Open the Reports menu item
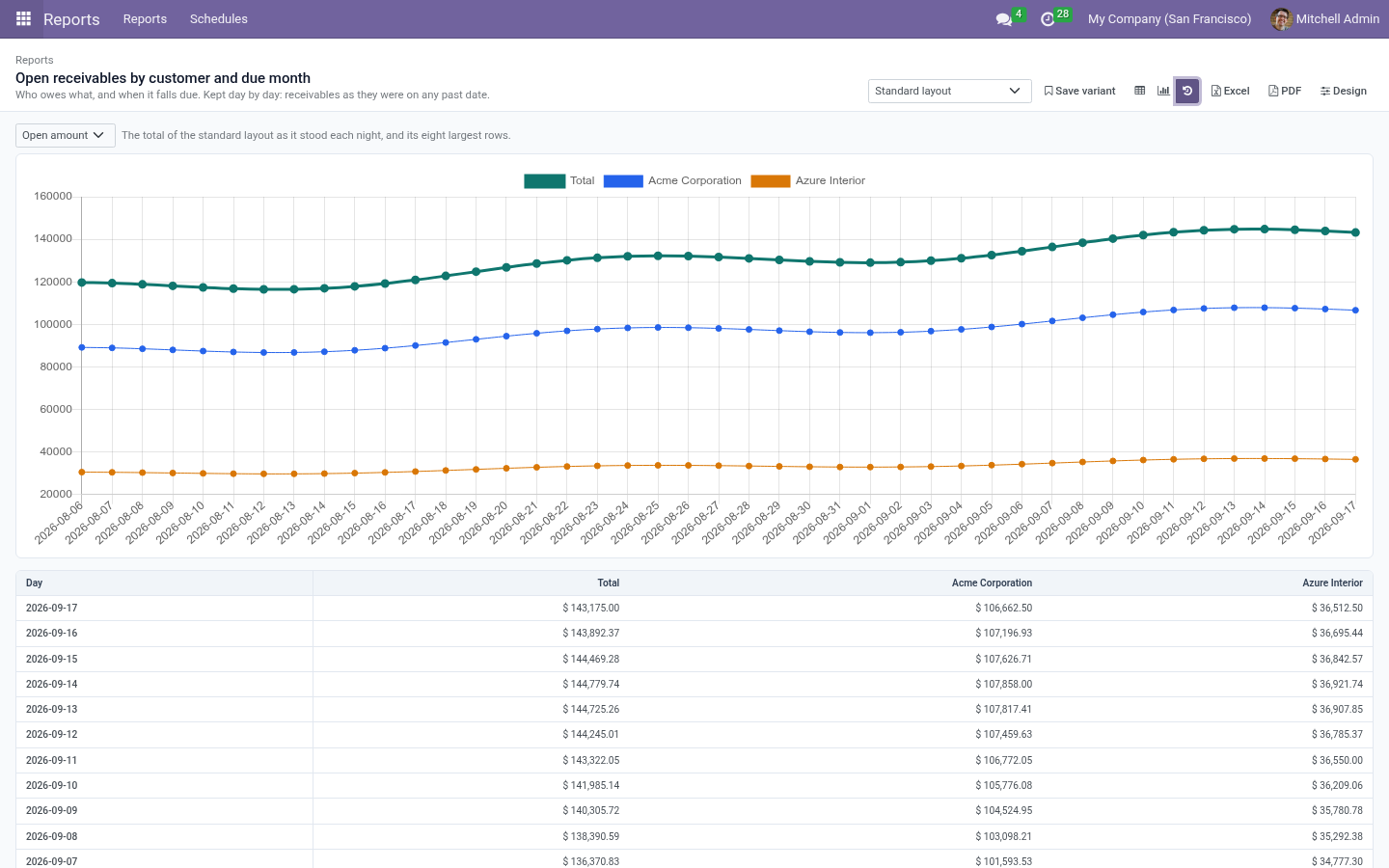 pos(145,19)
